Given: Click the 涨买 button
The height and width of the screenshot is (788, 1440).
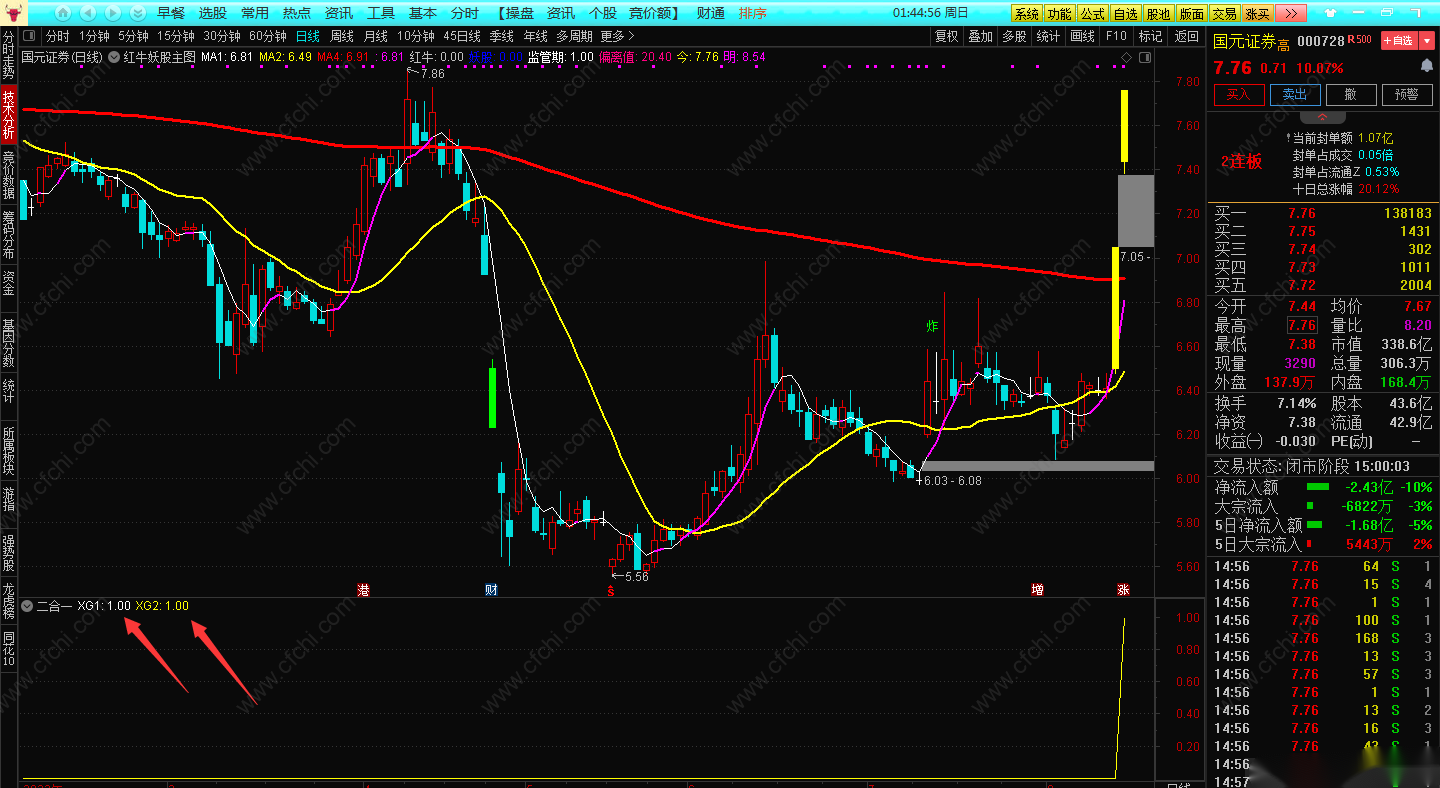Looking at the screenshot, I should click(1258, 13).
